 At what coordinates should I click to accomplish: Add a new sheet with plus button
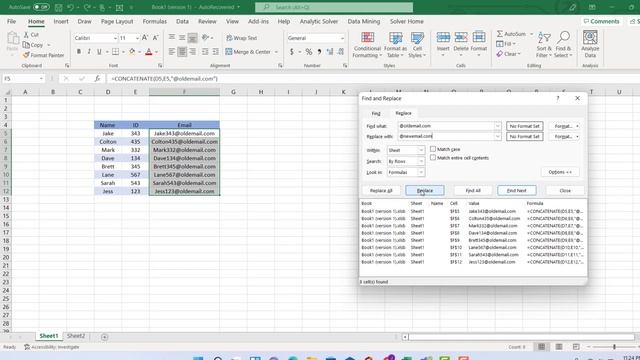[x=104, y=337]
